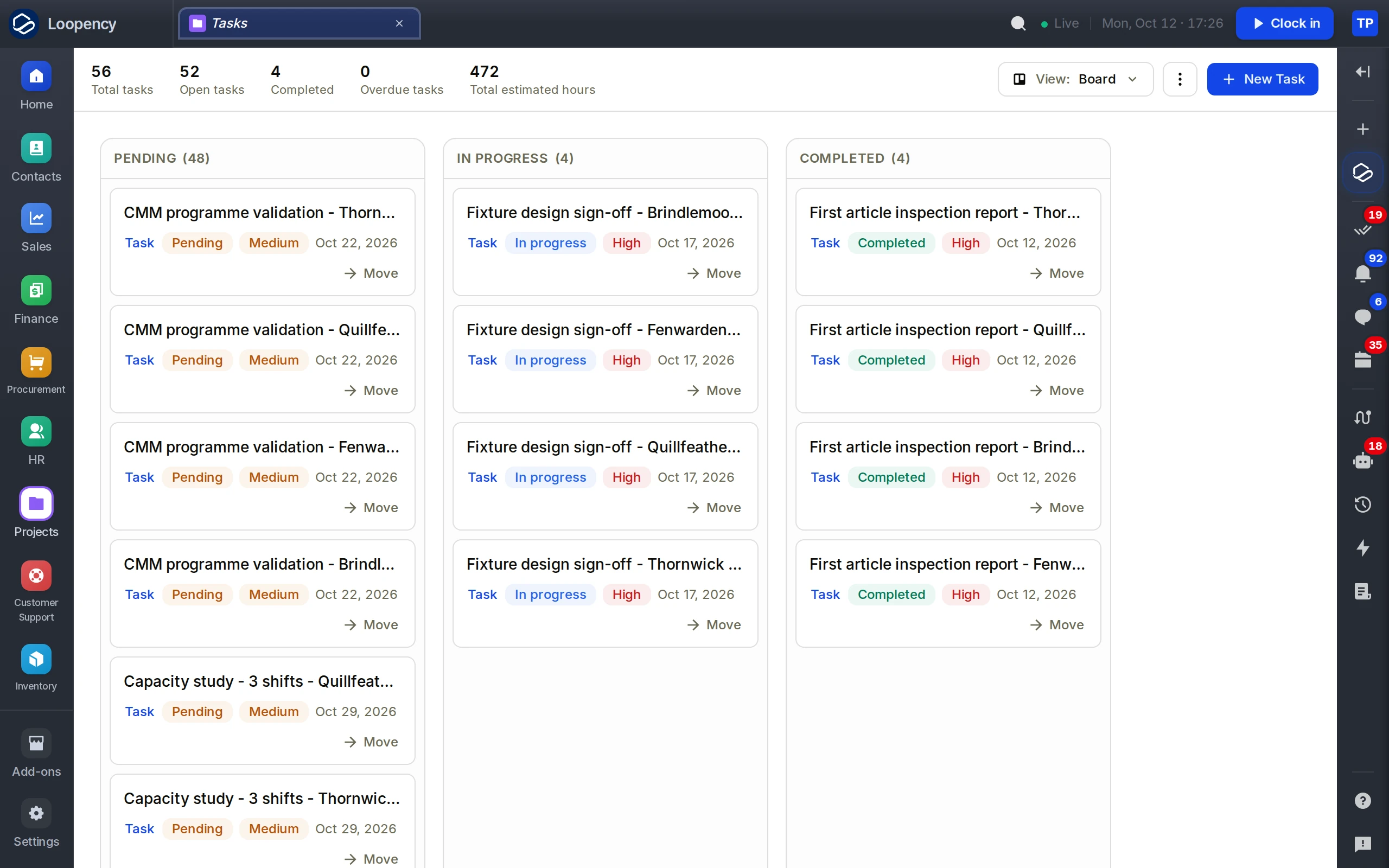Open the Sales module icon

(x=36, y=218)
